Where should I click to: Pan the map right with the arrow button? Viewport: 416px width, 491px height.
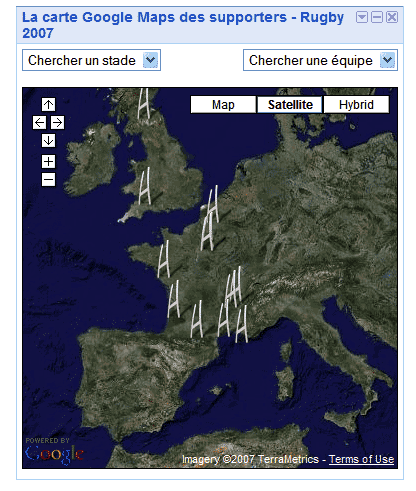coord(57,122)
